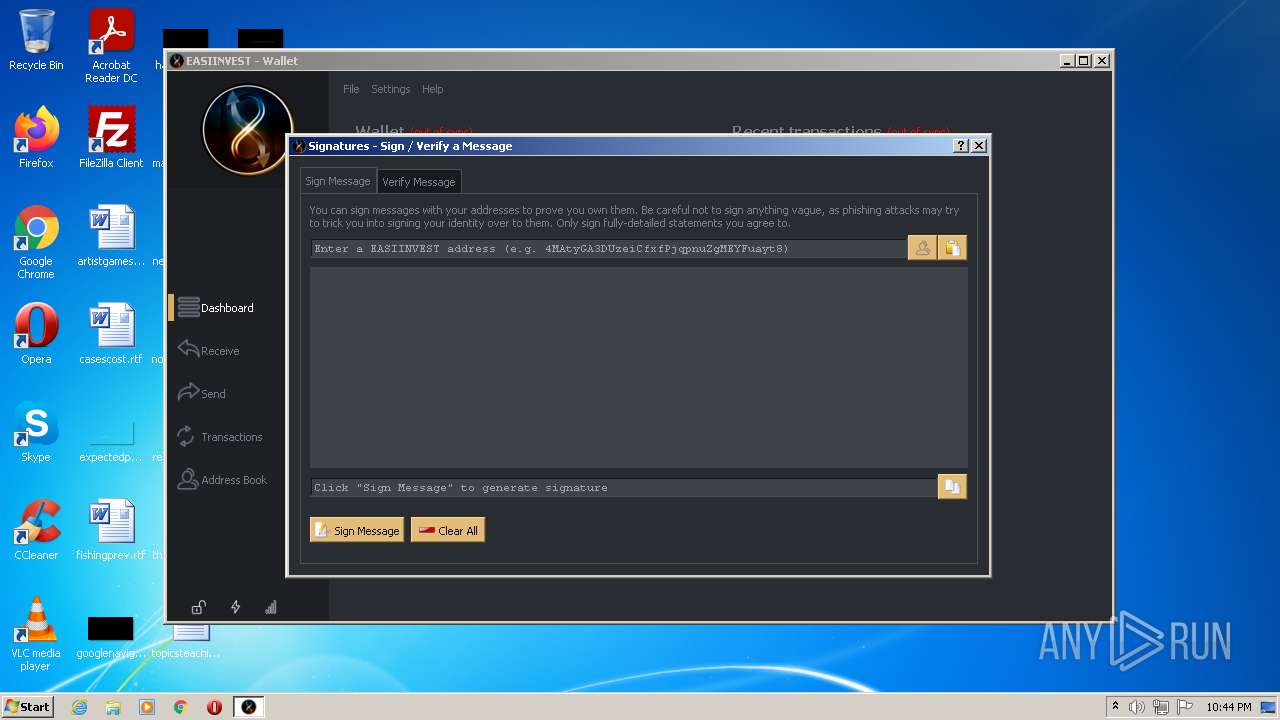Open Opera desktop shortcut
The image size is (1280, 720).
pos(36,333)
